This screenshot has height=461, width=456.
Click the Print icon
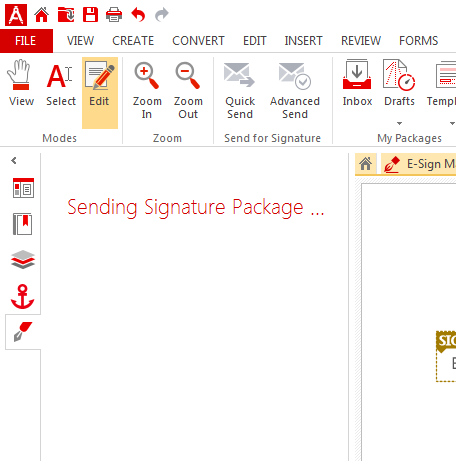[114, 15]
